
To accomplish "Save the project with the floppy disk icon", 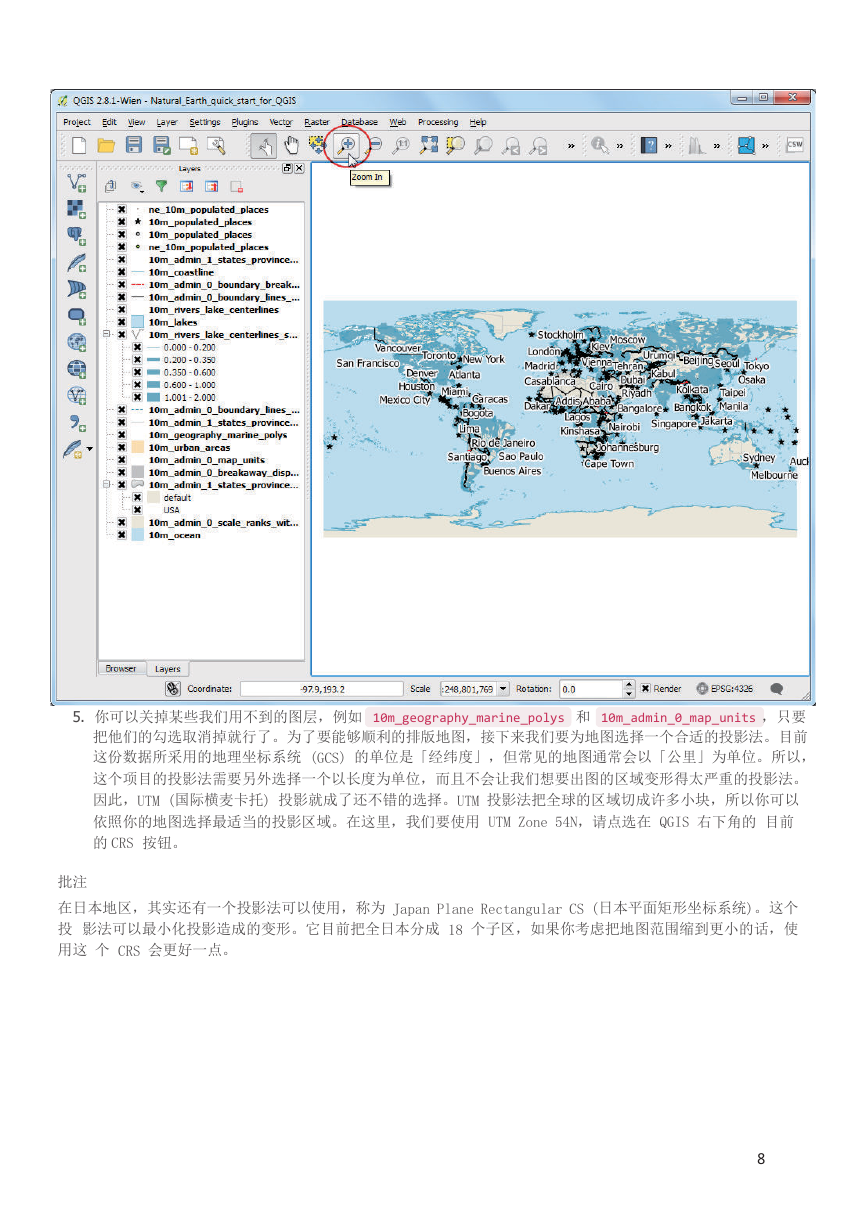I will tap(133, 146).
